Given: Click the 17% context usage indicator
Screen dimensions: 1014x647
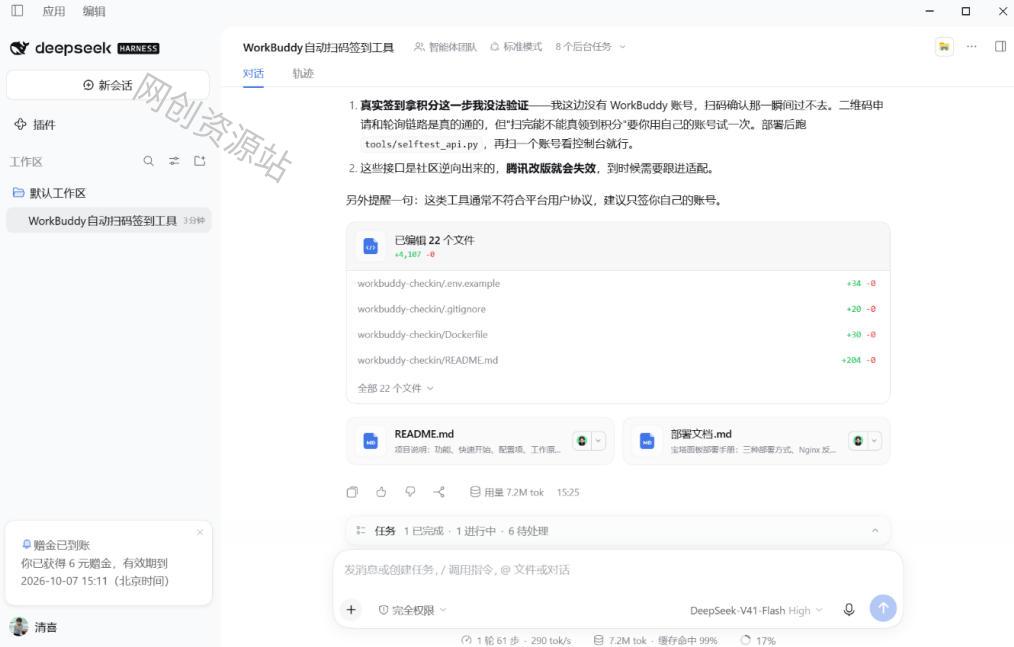Looking at the screenshot, I should (758, 641).
